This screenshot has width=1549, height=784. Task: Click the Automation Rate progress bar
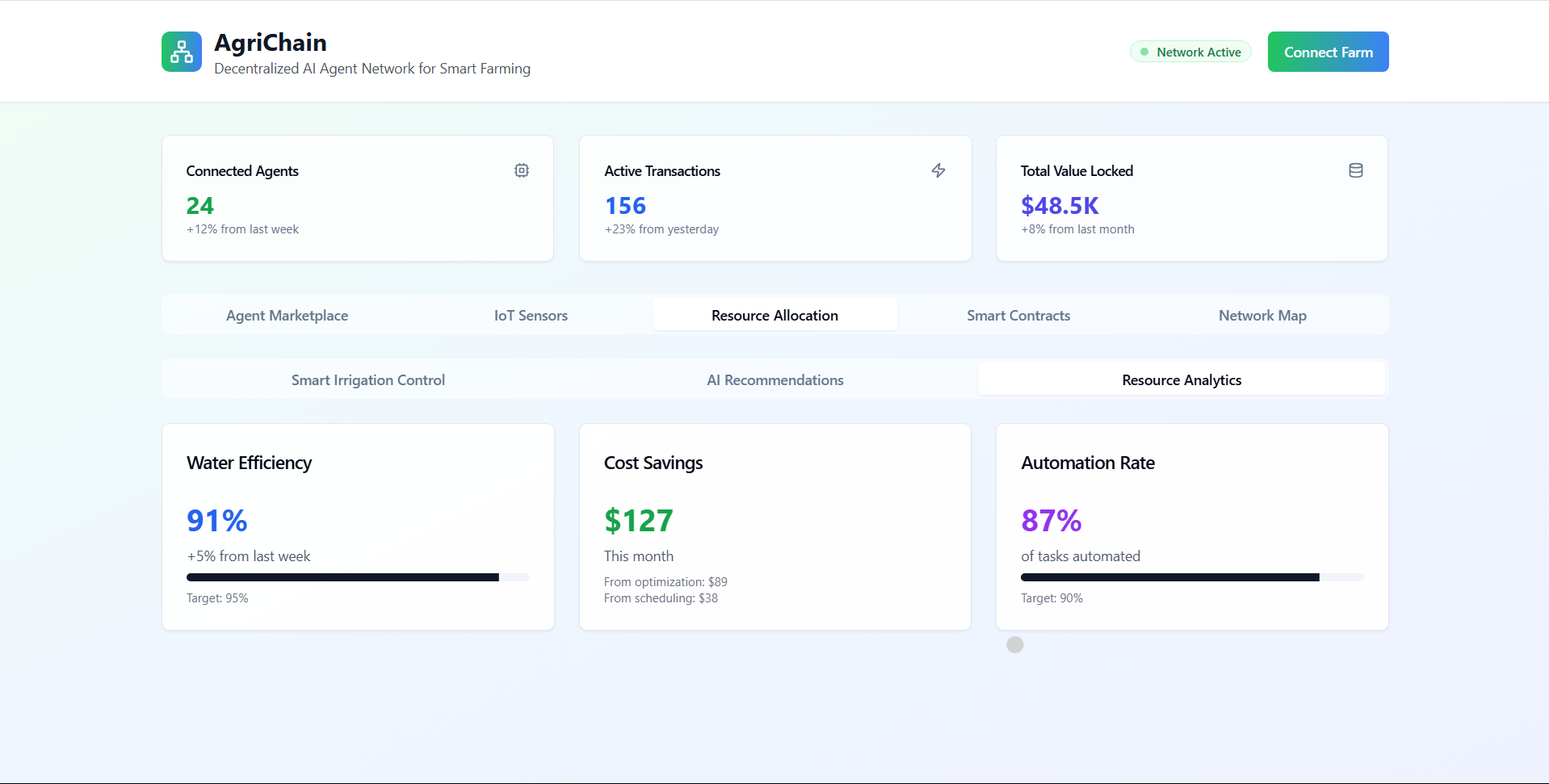tap(1192, 577)
